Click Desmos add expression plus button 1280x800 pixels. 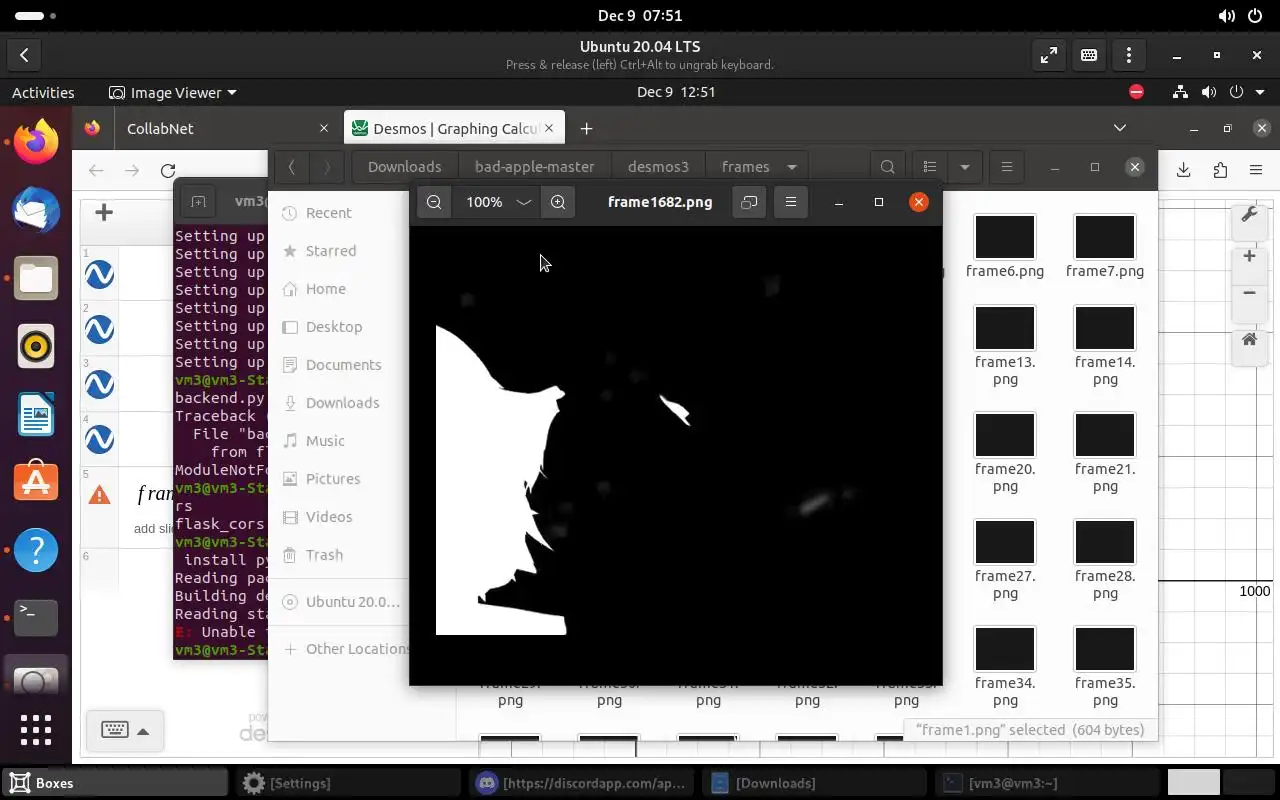(x=104, y=212)
